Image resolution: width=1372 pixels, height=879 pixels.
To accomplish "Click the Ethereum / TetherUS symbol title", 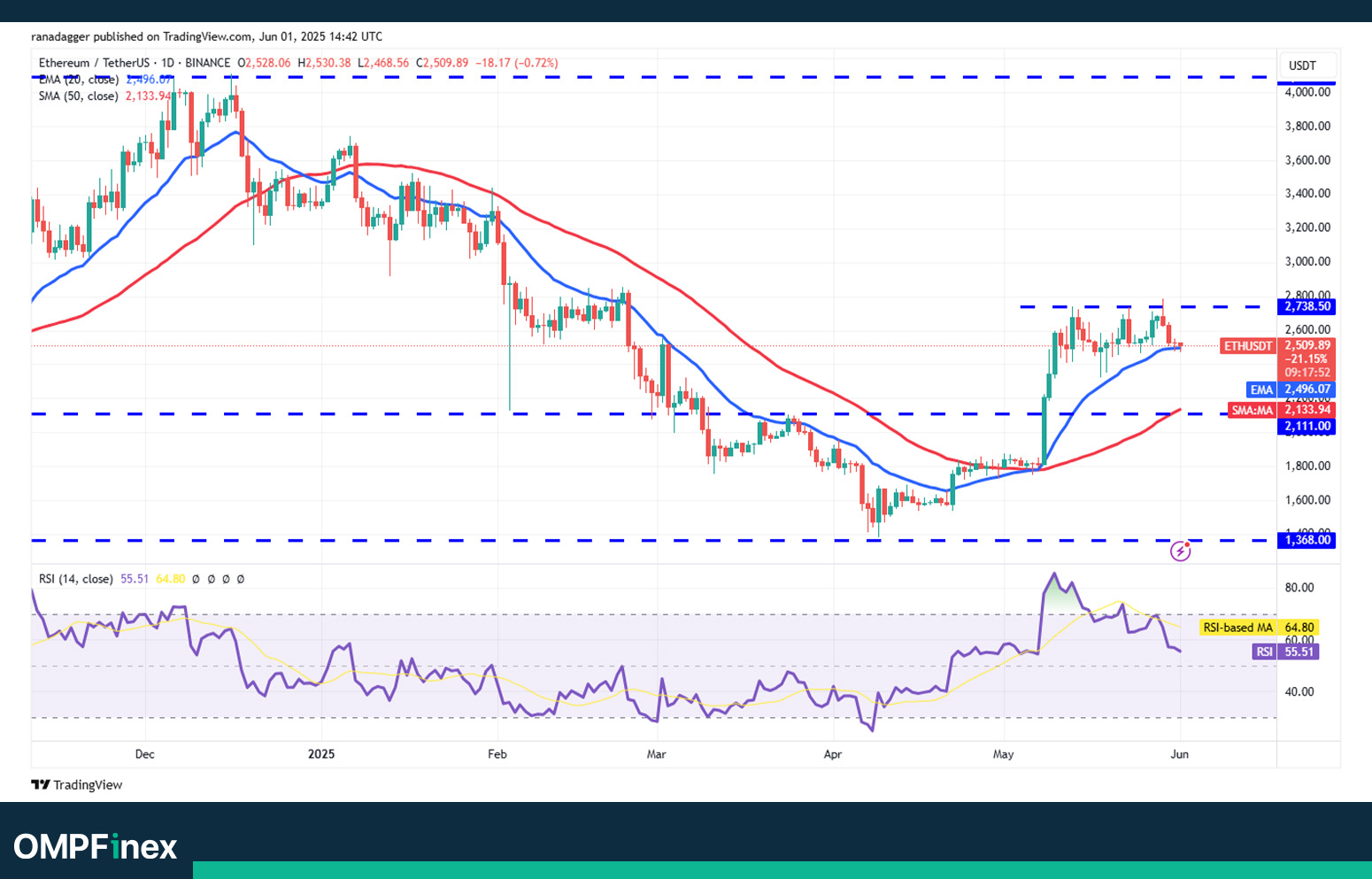I will (x=94, y=63).
